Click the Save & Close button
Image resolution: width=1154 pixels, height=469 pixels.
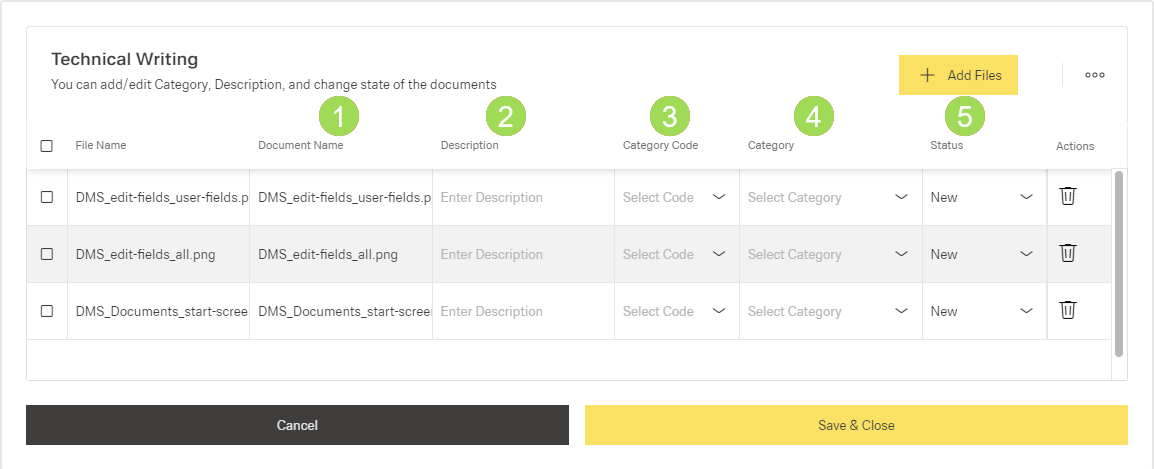[x=856, y=425]
